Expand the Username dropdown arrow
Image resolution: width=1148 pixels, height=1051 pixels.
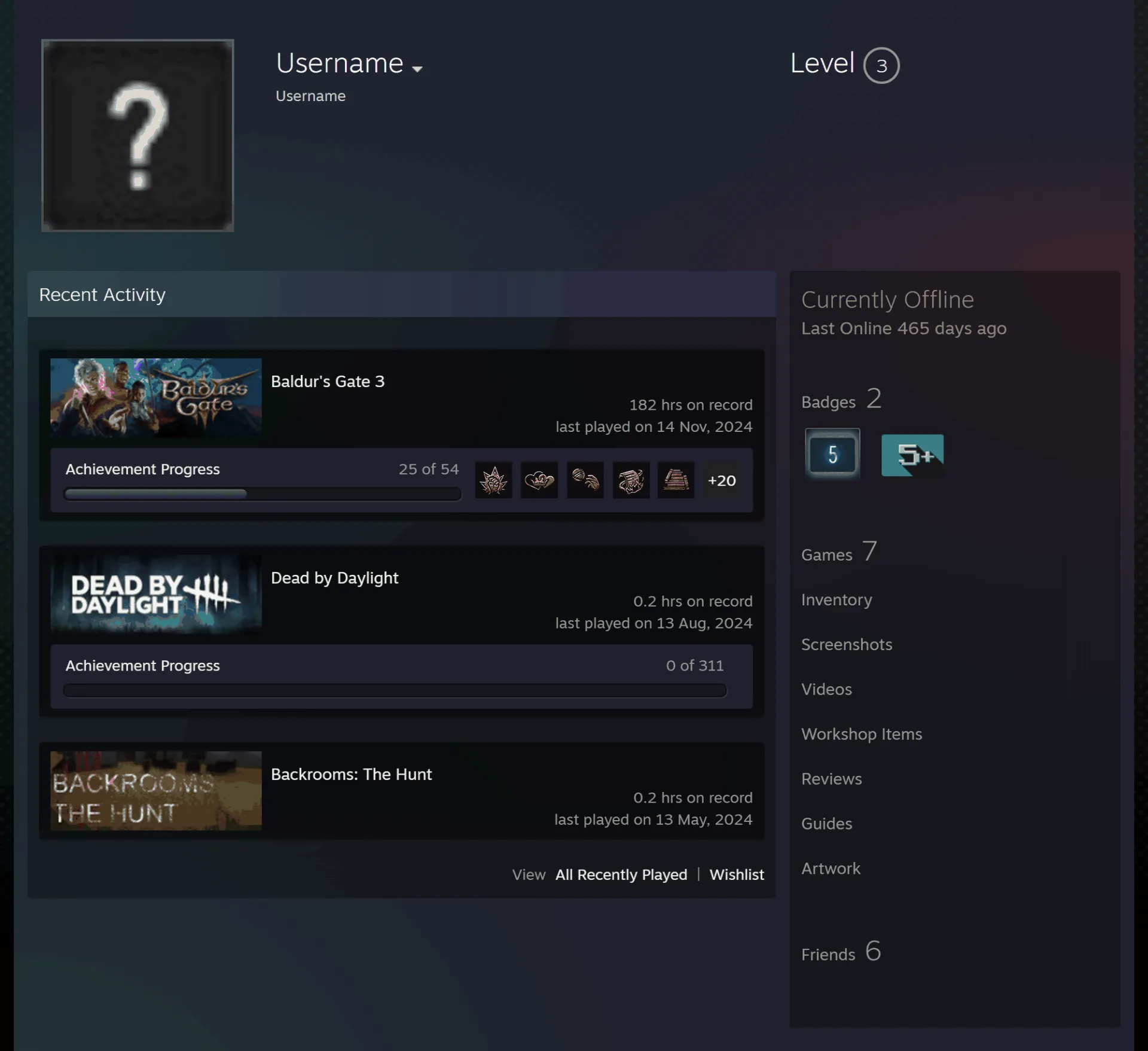pyautogui.click(x=417, y=69)
